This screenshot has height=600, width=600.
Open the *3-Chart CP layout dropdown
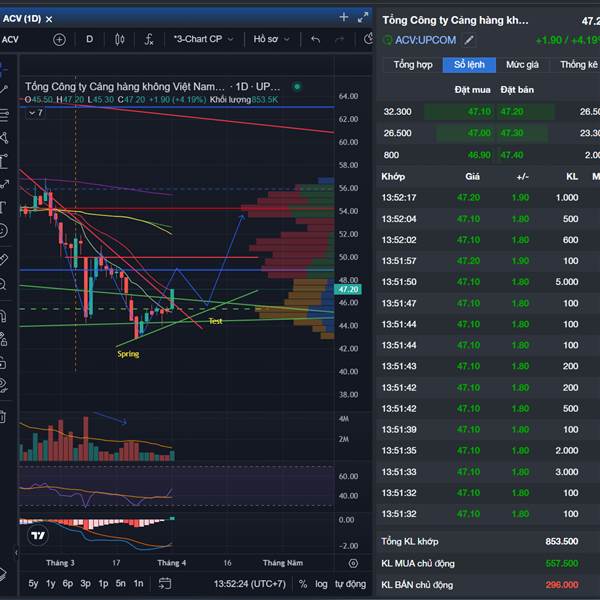pos(204,39)
